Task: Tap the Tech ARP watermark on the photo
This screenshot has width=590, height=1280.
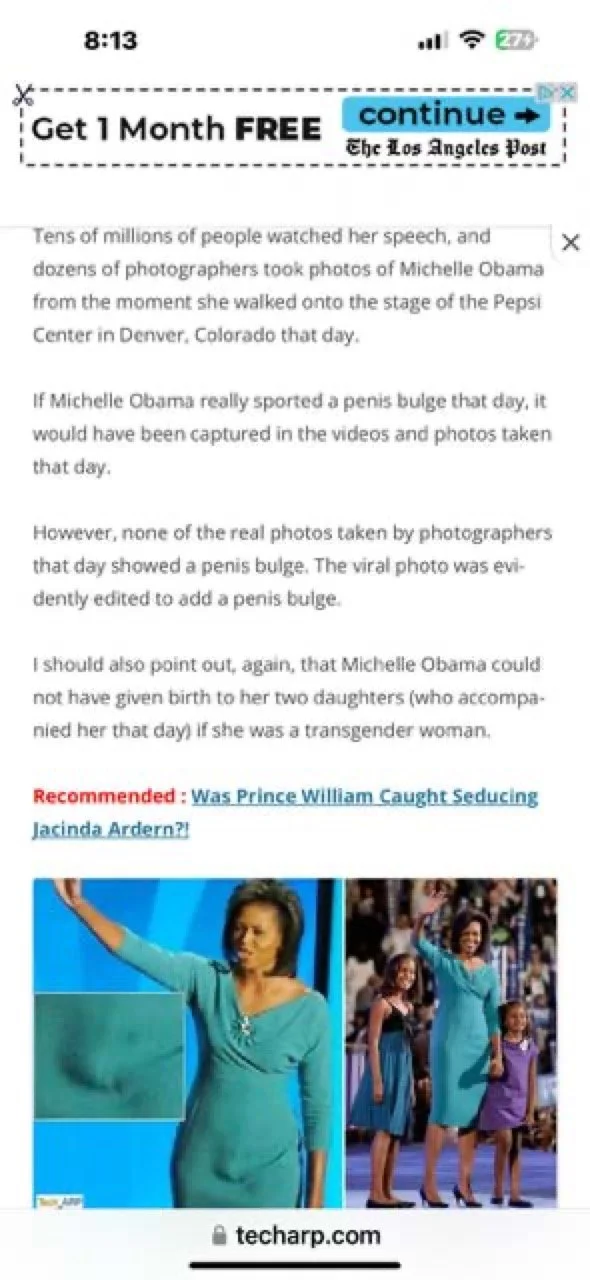Action: pyautogui.click(x=48, y=1200)
